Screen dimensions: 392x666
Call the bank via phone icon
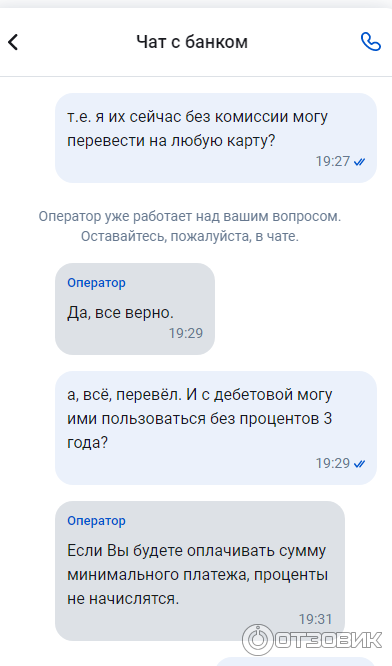coord(370,42)
